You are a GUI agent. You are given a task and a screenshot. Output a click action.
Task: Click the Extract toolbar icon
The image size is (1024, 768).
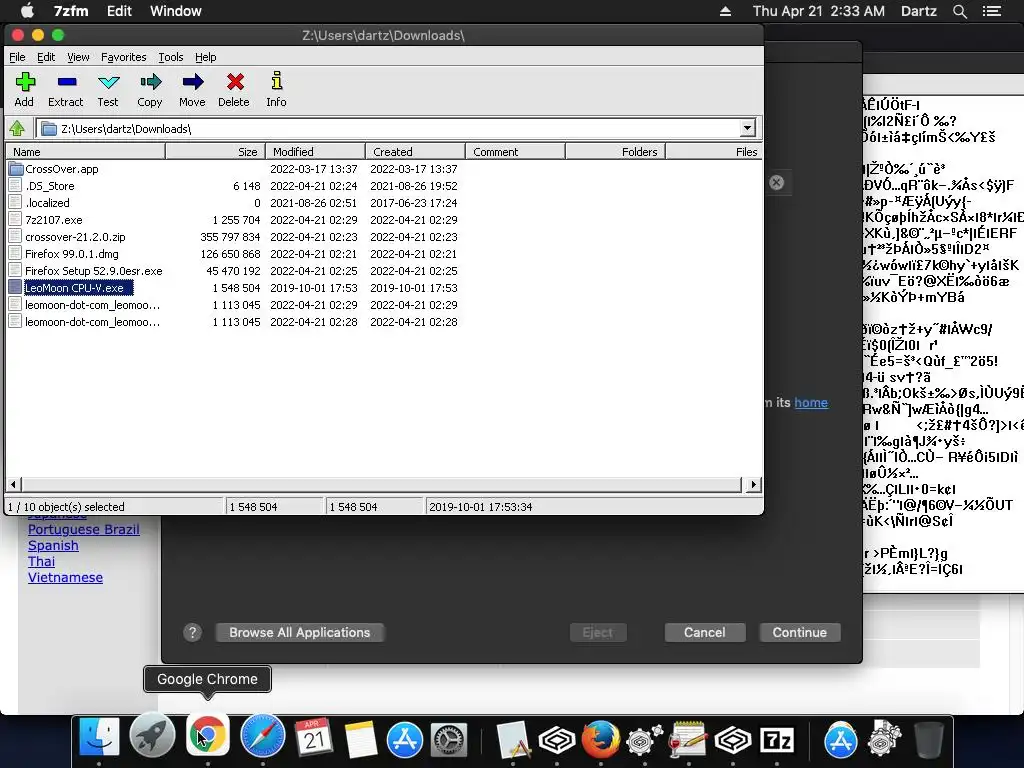(x=67, y=82)
